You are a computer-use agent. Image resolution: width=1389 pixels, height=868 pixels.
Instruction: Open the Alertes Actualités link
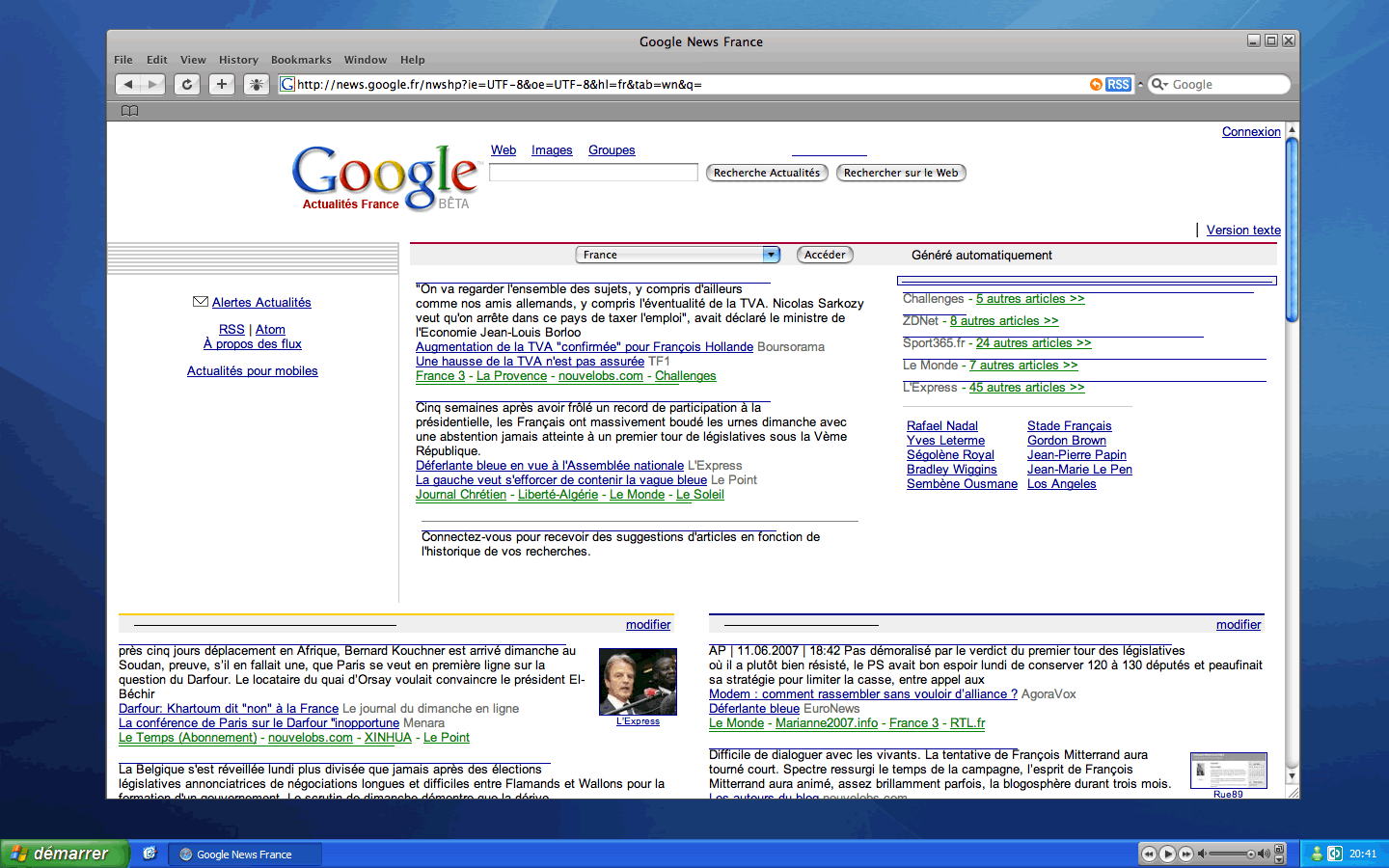261,303
